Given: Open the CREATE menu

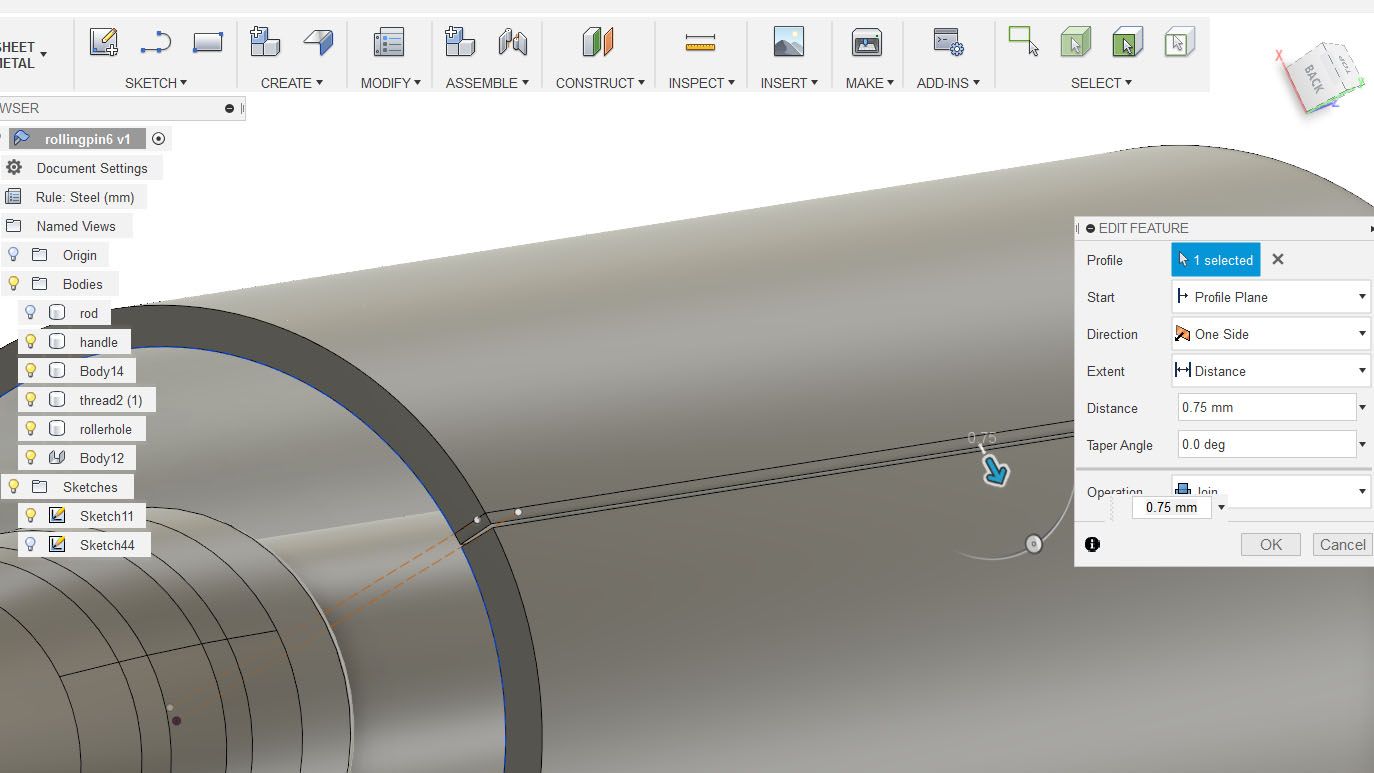Looking at the screenshot, I should [291, 83].
